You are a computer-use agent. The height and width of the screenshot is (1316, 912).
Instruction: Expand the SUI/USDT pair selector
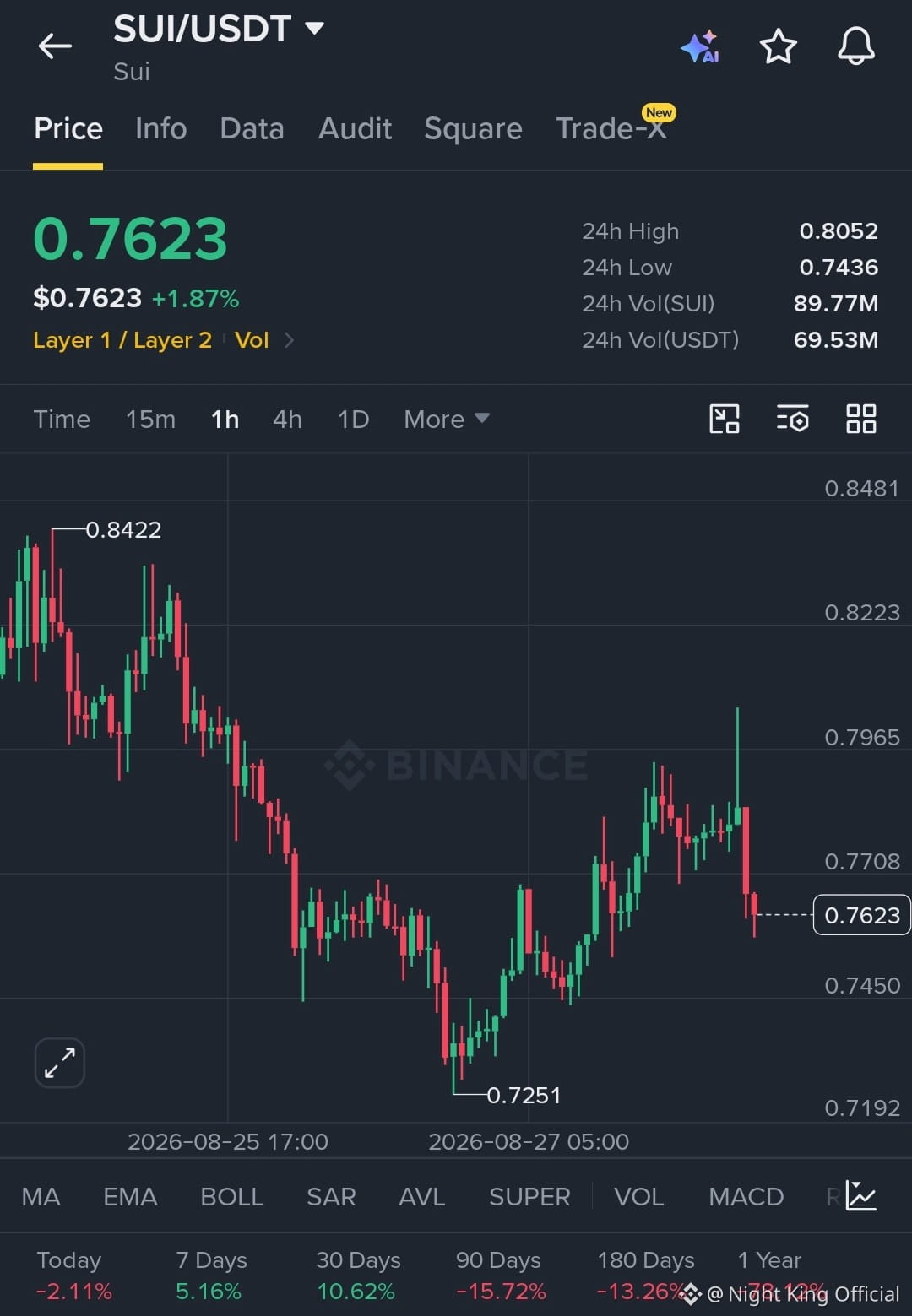click(314, 29)
